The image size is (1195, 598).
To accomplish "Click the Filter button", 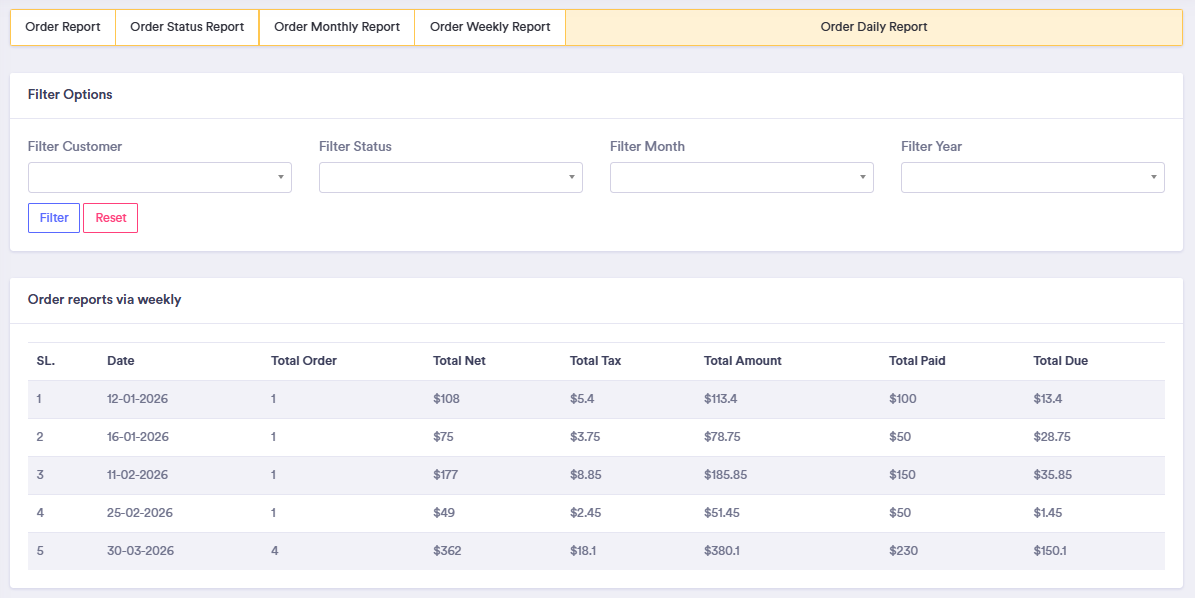I will click(54, 218).
